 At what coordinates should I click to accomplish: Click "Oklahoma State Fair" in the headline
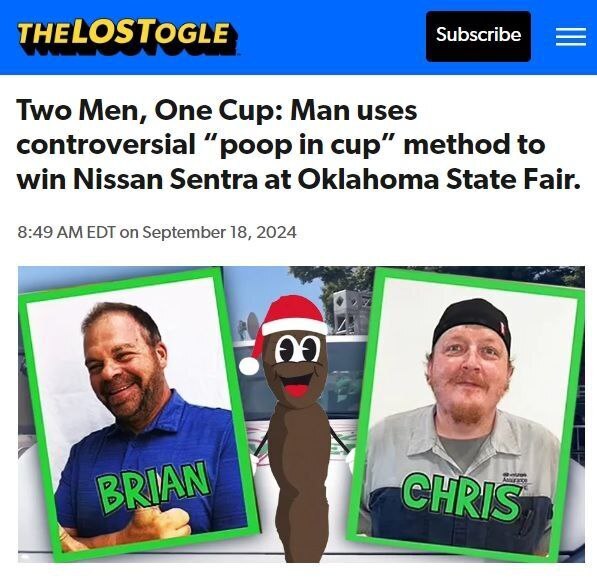coord(435,179)
